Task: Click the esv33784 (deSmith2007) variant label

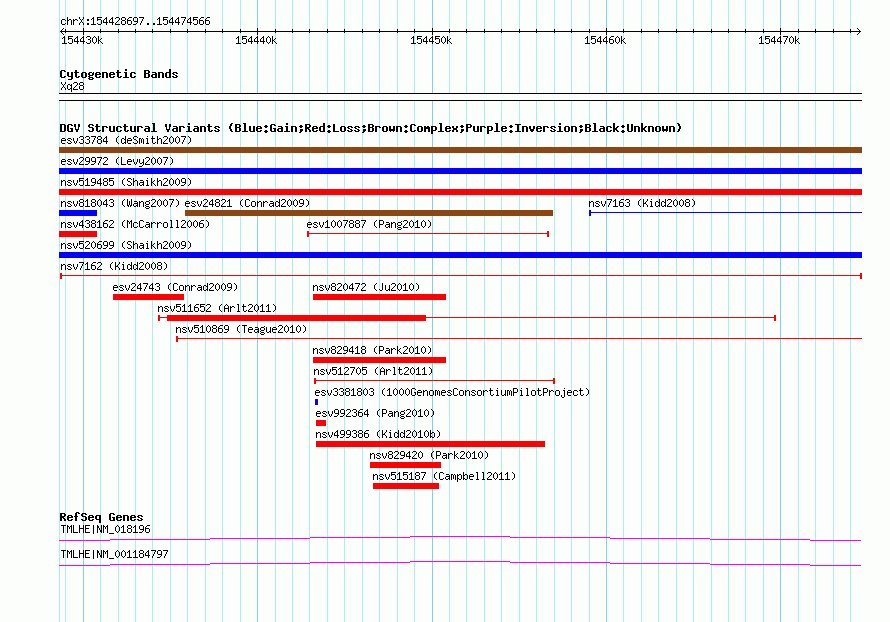Action: 126,140
